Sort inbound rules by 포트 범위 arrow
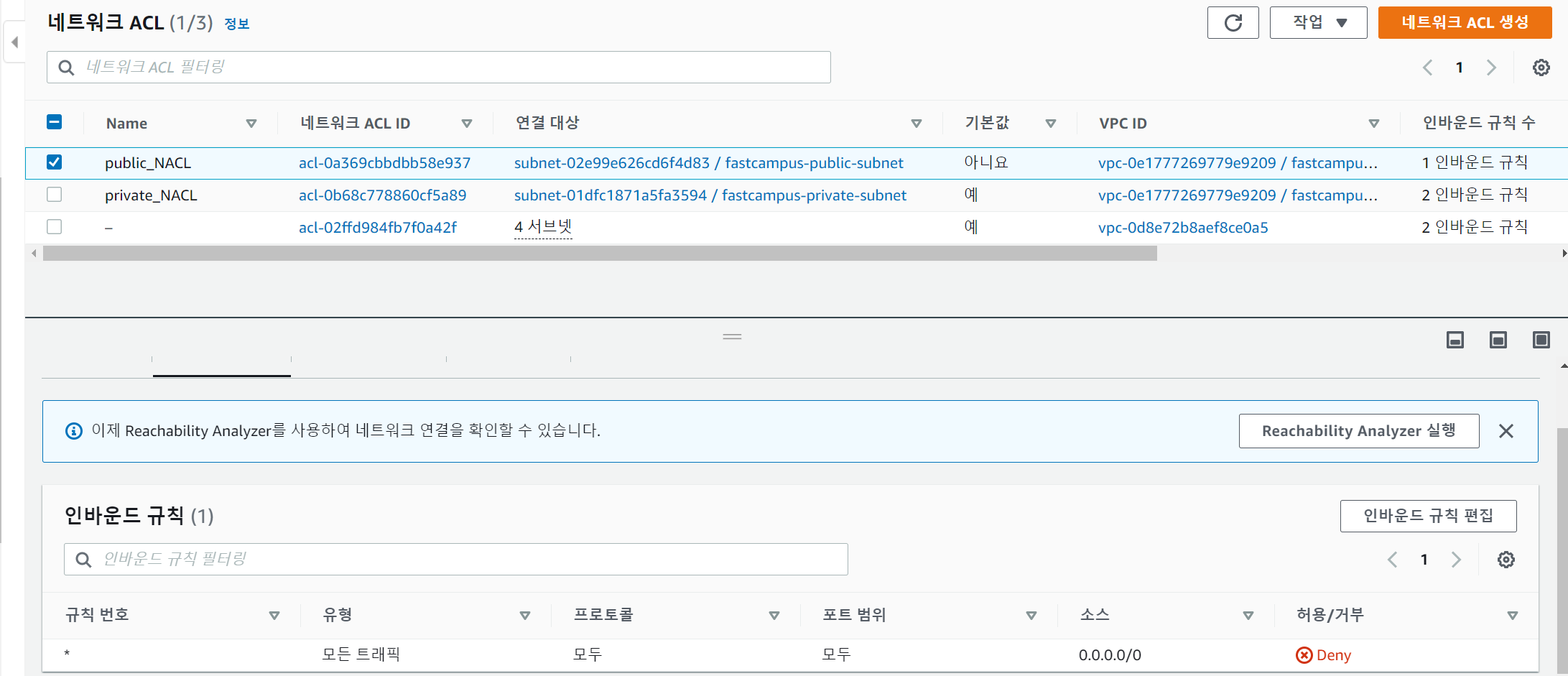Image resolution: width=1568 pixels, height=676 pixels. pyautogui.click(x=1031, y=616)
